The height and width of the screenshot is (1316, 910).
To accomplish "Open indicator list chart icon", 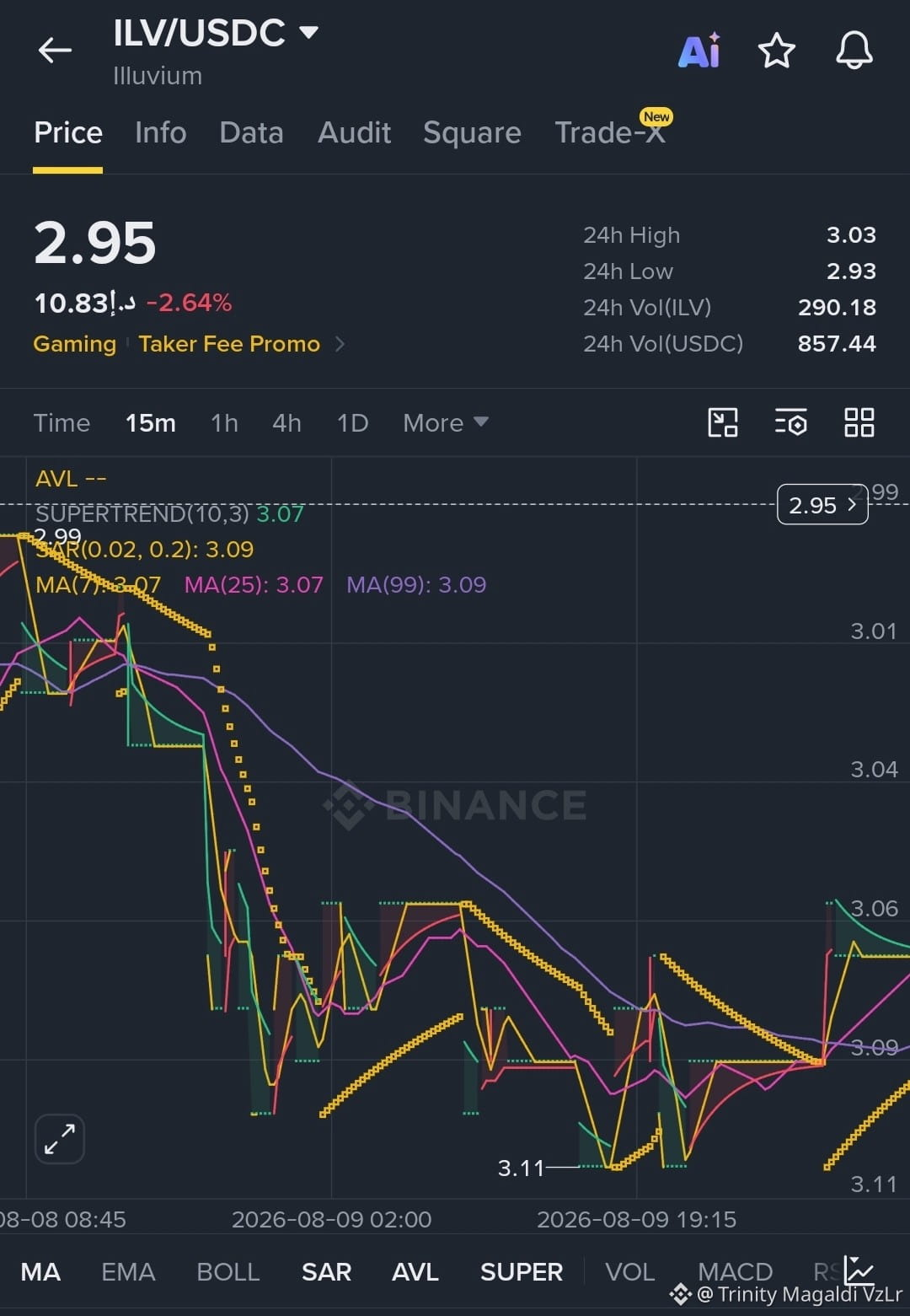I will 859,1270.
